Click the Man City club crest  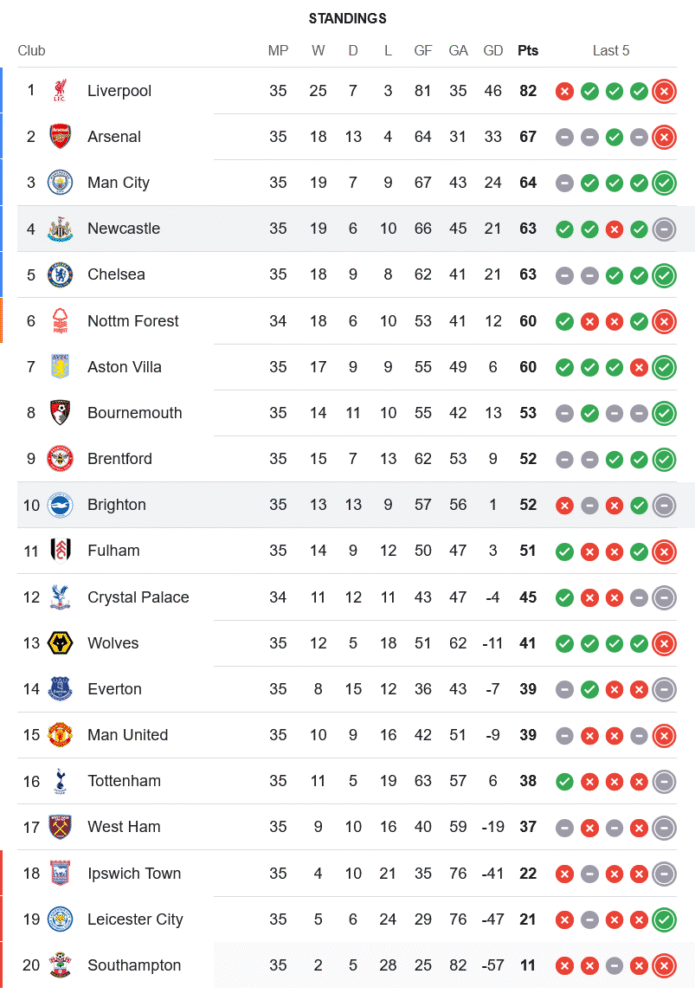(x=60, y=183)
